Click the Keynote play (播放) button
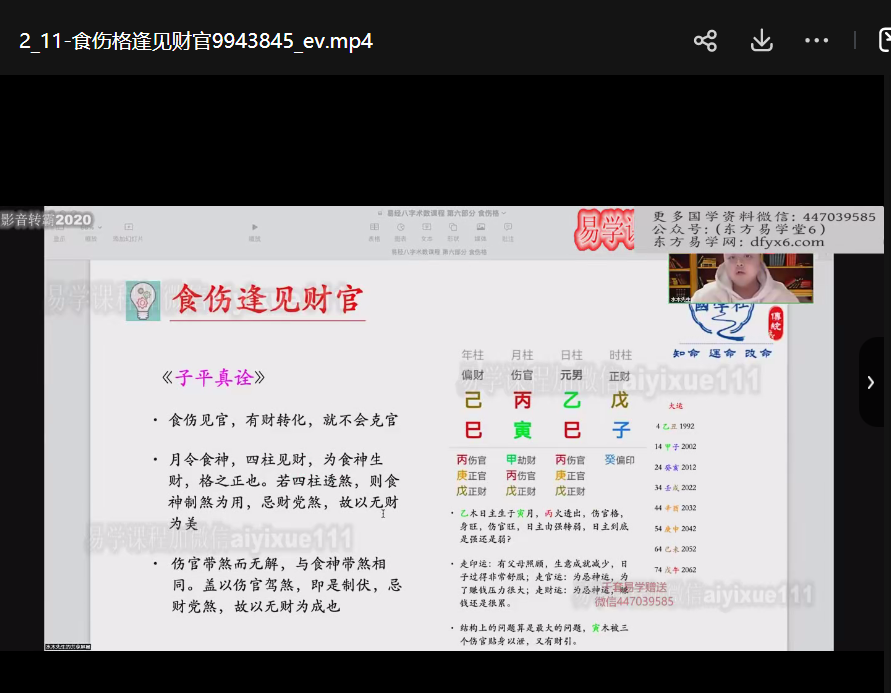This screenshot has height=693, width=891. tap(255, 230)
